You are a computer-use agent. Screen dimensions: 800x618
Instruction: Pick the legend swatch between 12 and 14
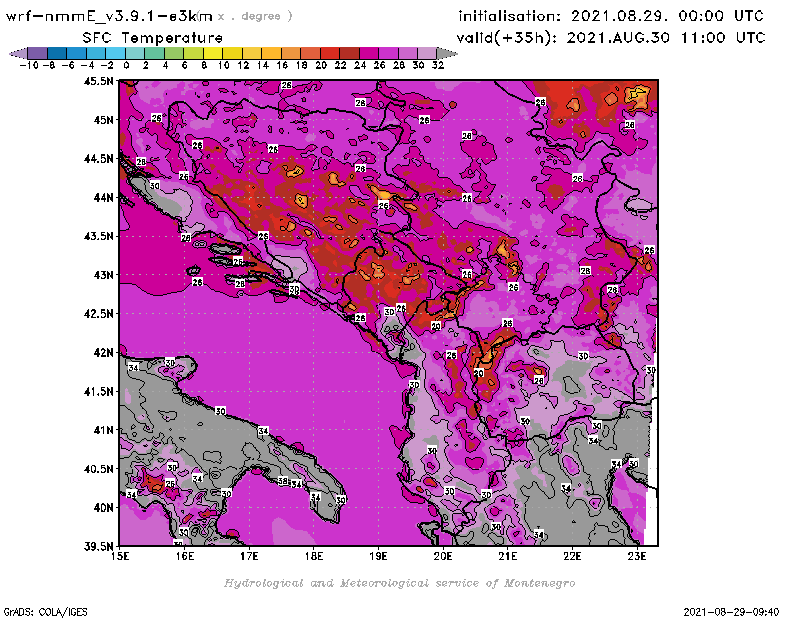point(252,53)
